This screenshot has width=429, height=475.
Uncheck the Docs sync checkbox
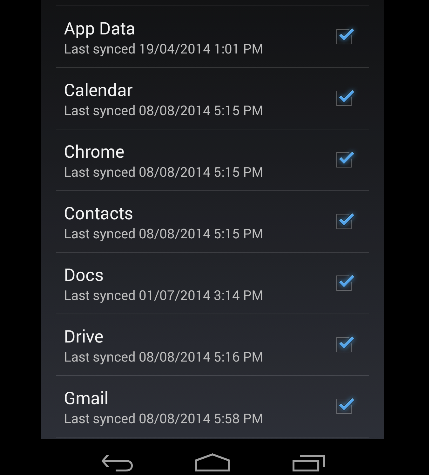pyautogui.click(x=345, y=283)
